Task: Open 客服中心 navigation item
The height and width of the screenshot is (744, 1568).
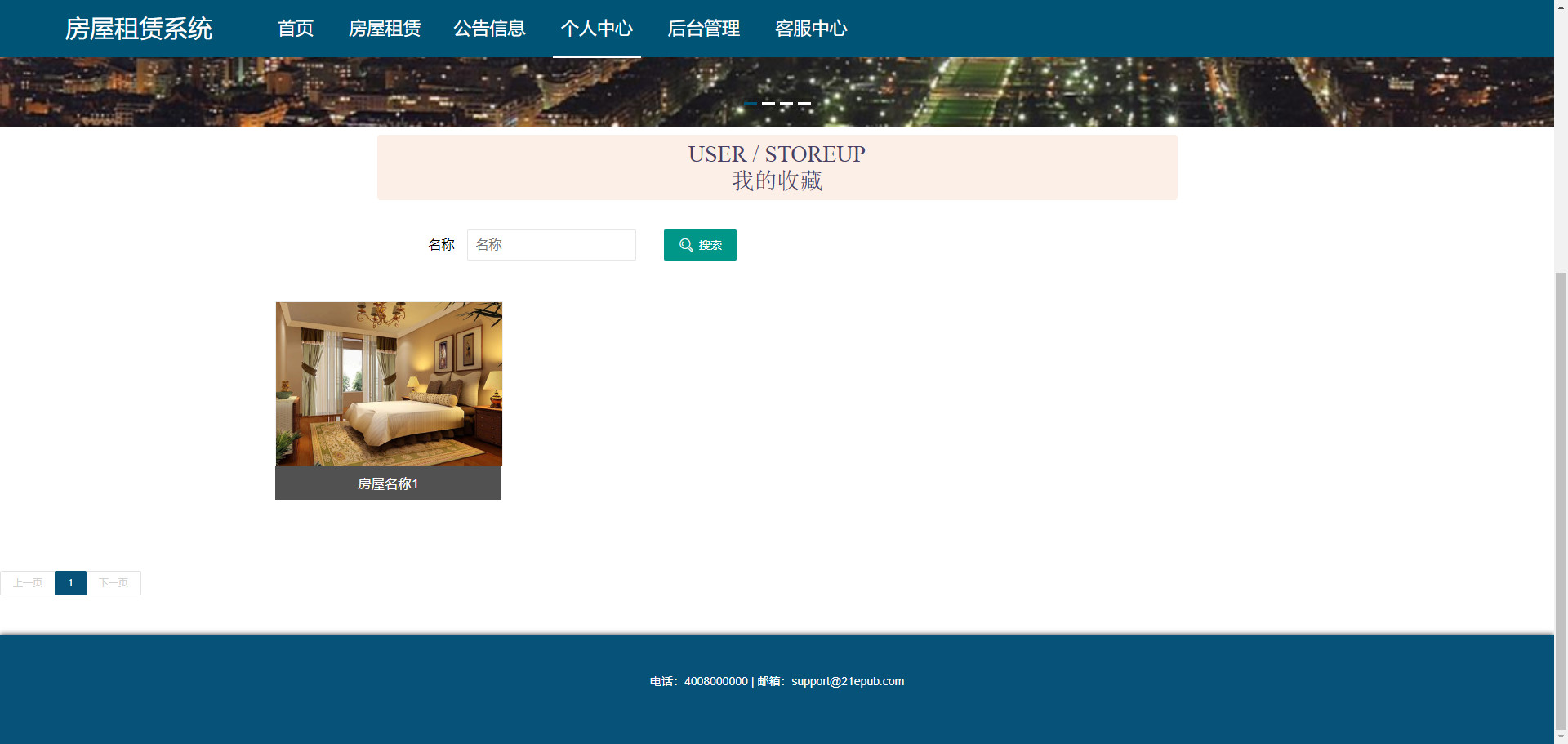Action: [811, 29]
